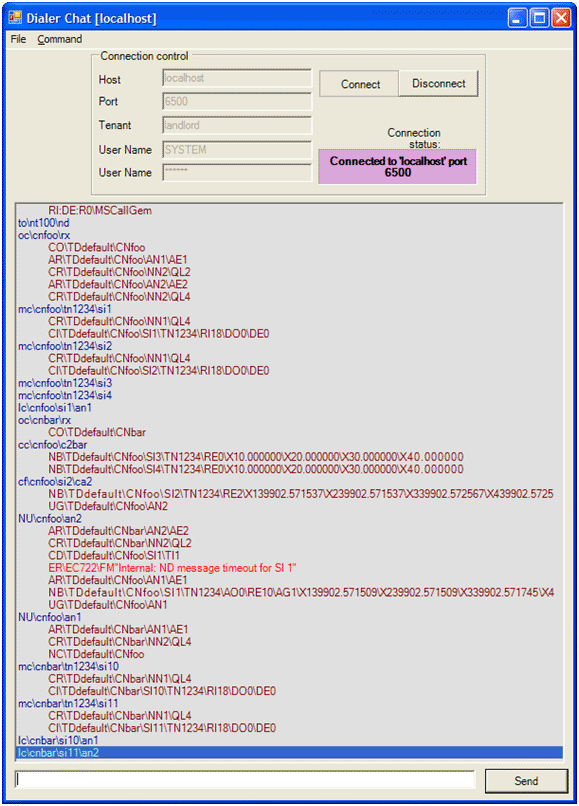Minimize the Dialer Chat window

(x=518, y=18)
